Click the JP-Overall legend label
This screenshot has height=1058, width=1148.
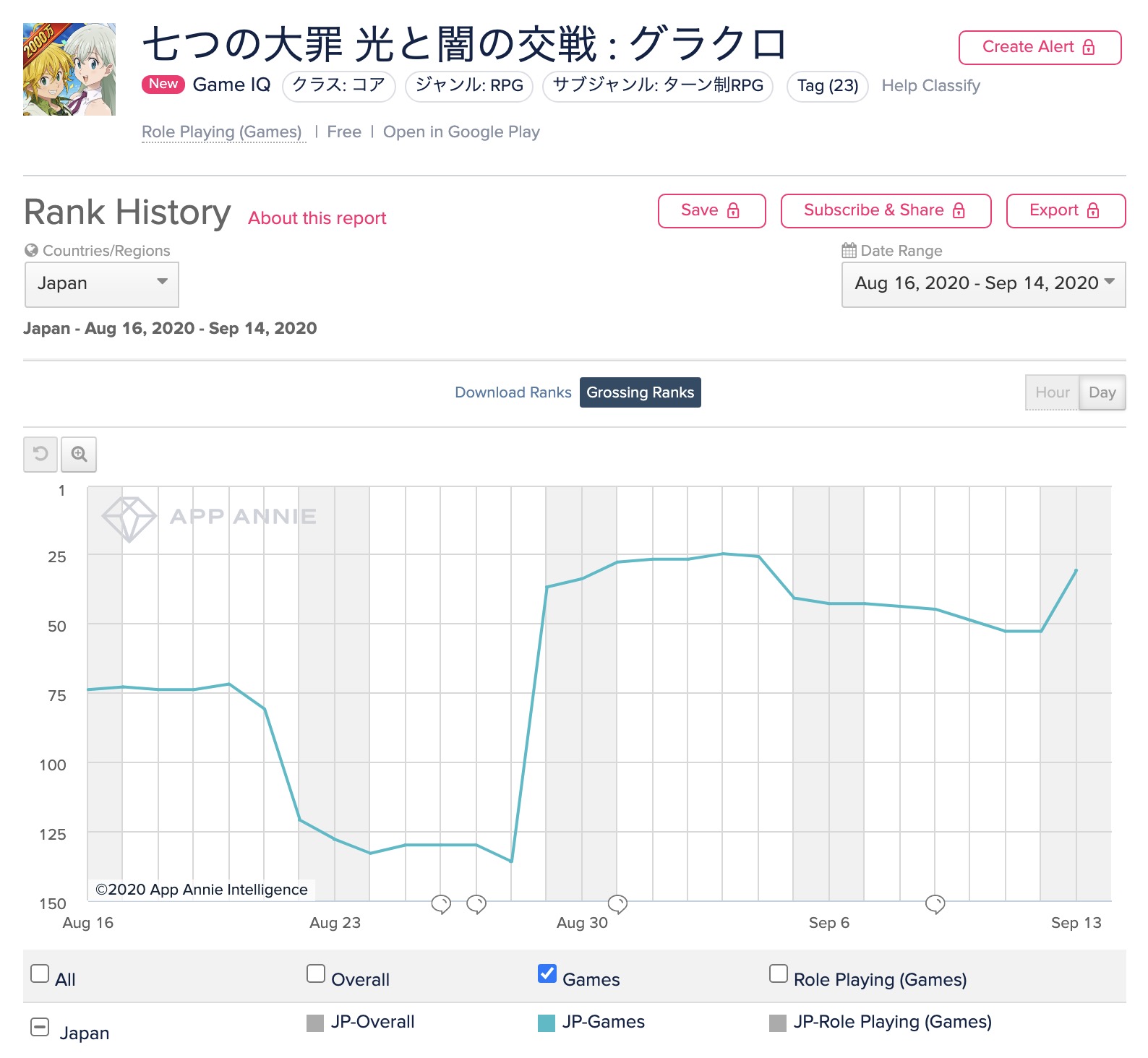click(x=373, y=1022)
